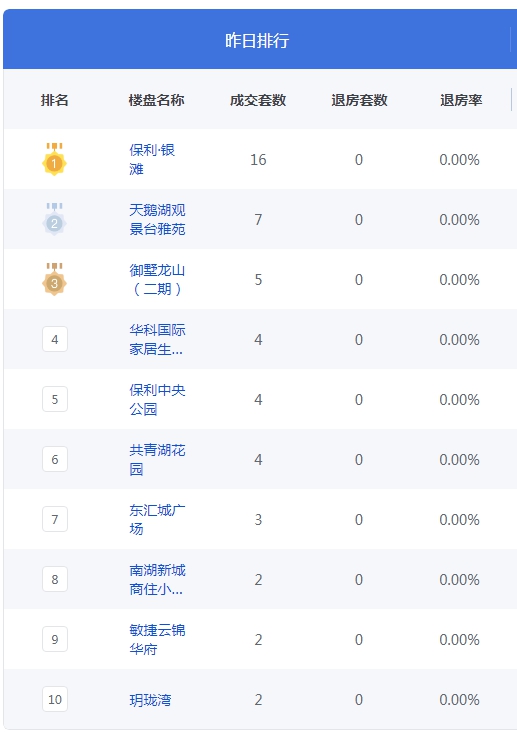Open the 保利中央公园 property link
517x735 pixels.
157,399
